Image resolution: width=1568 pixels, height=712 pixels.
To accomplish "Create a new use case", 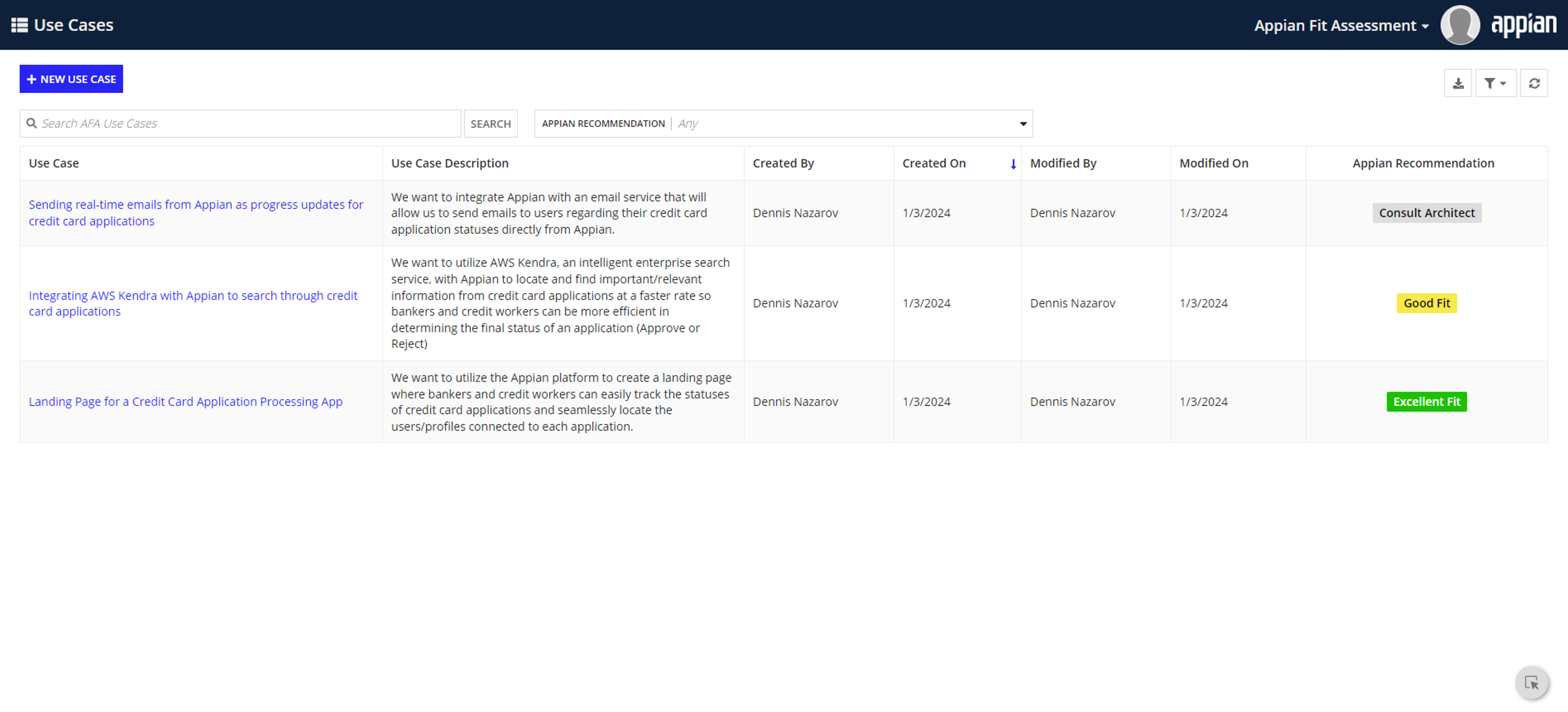I will [71, 79].
